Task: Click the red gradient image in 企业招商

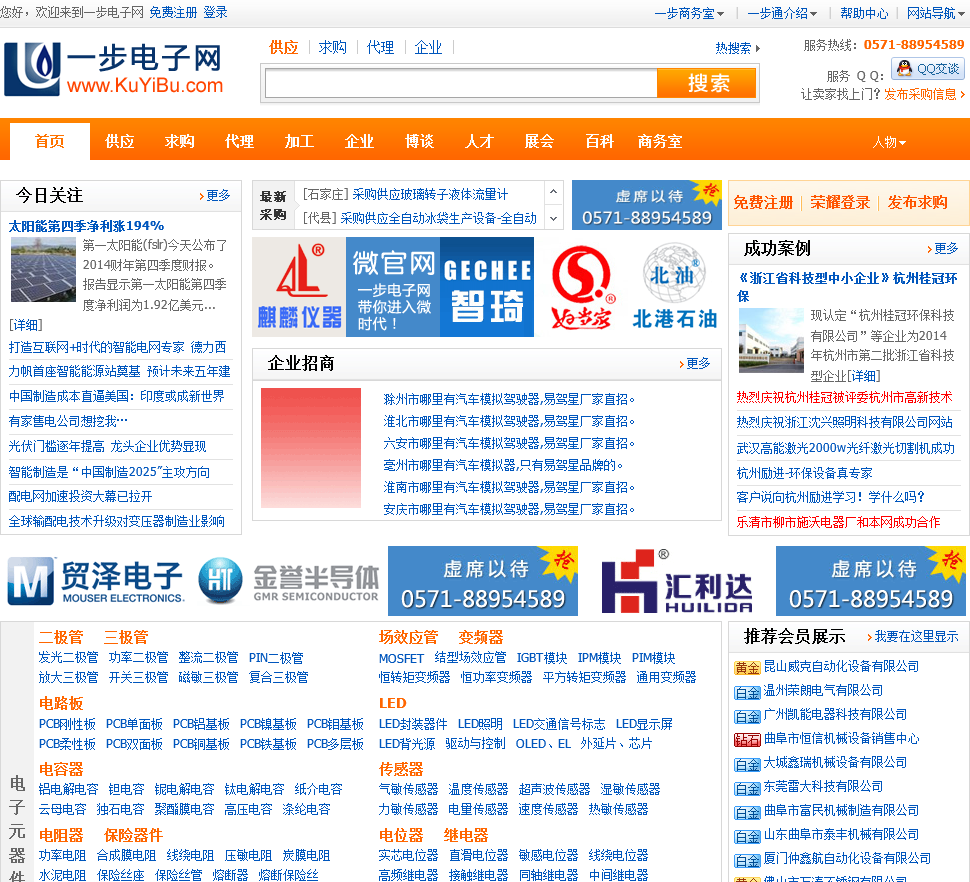Action: coord(311,448)
